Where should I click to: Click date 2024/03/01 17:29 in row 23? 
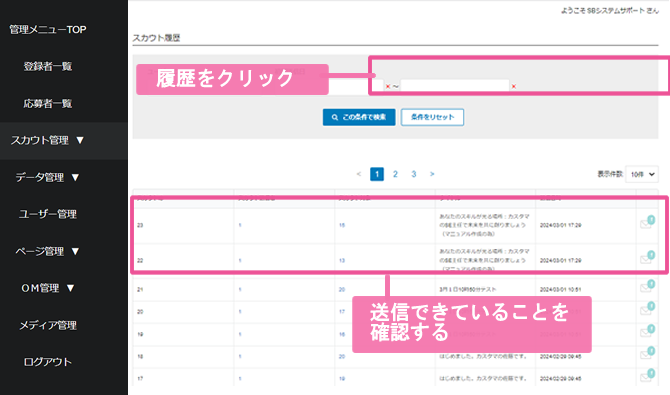(560, 225)
